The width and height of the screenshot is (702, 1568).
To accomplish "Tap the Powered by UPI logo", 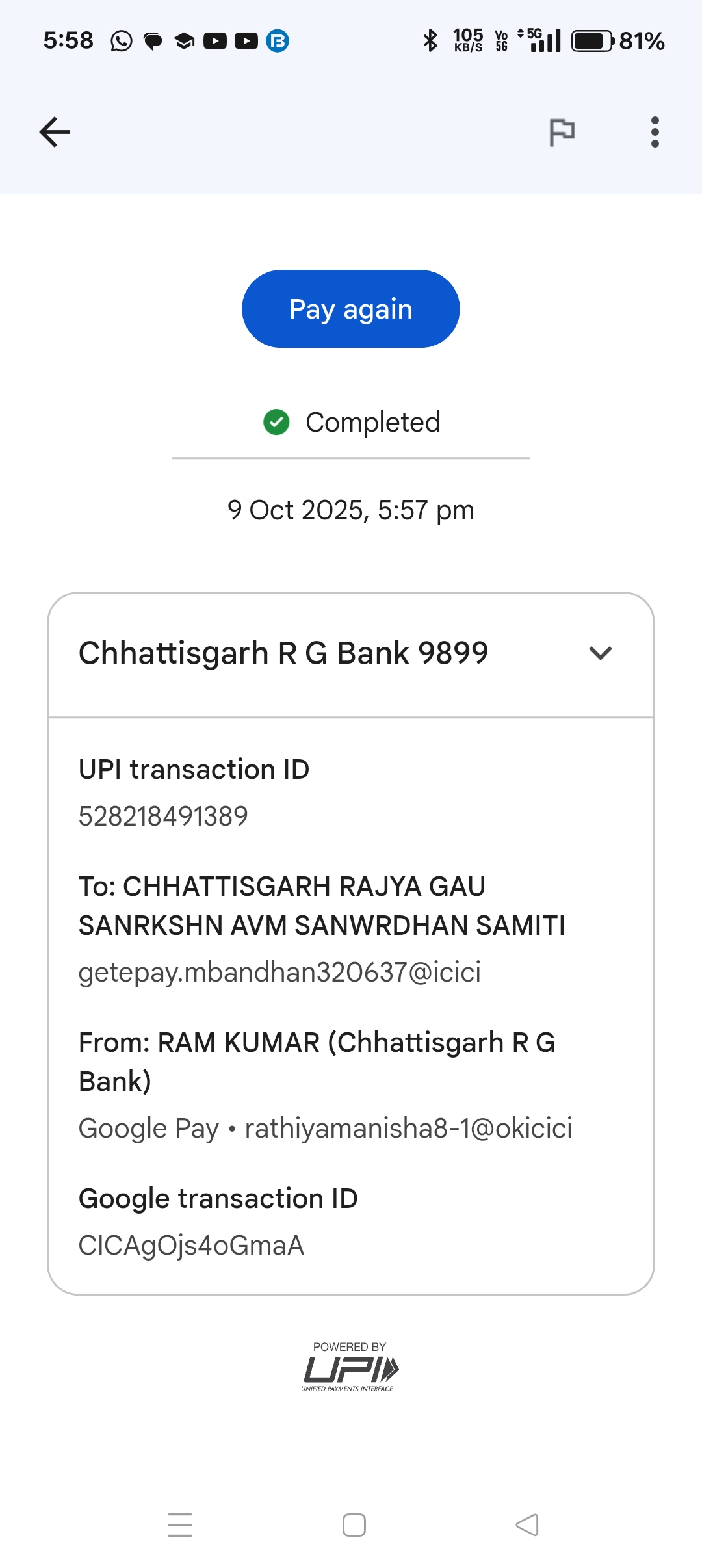I will (350, 1368).
